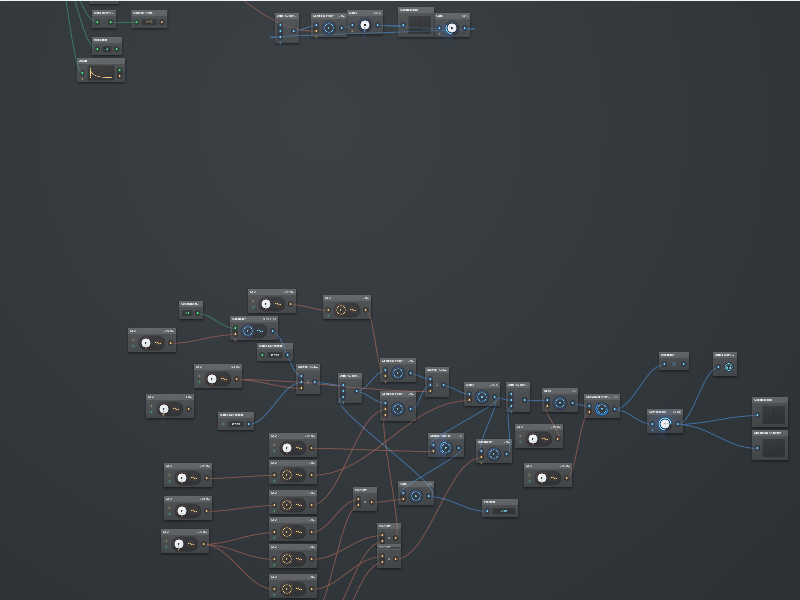Select the dark display node in the upper chain

pos(415,24)
